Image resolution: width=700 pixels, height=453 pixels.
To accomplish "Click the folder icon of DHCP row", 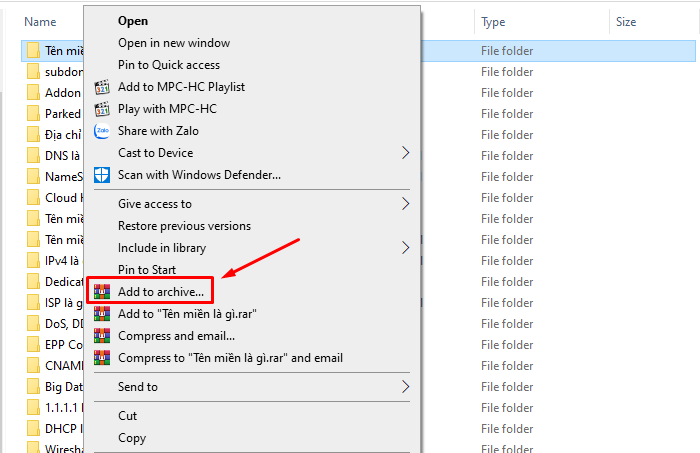I will (33, 428).
